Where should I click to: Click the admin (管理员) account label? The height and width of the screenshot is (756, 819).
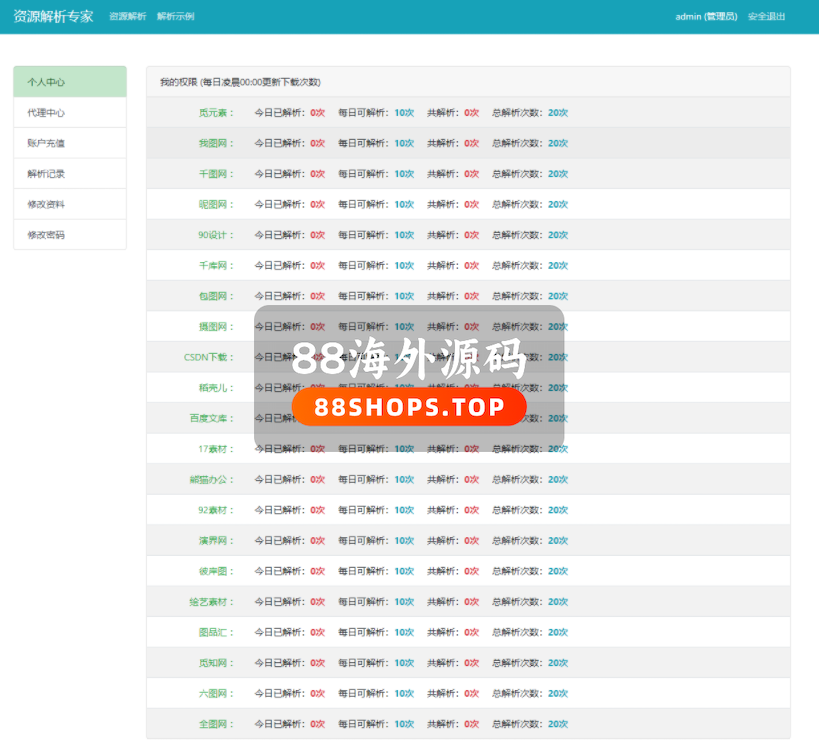pos(706,17)
